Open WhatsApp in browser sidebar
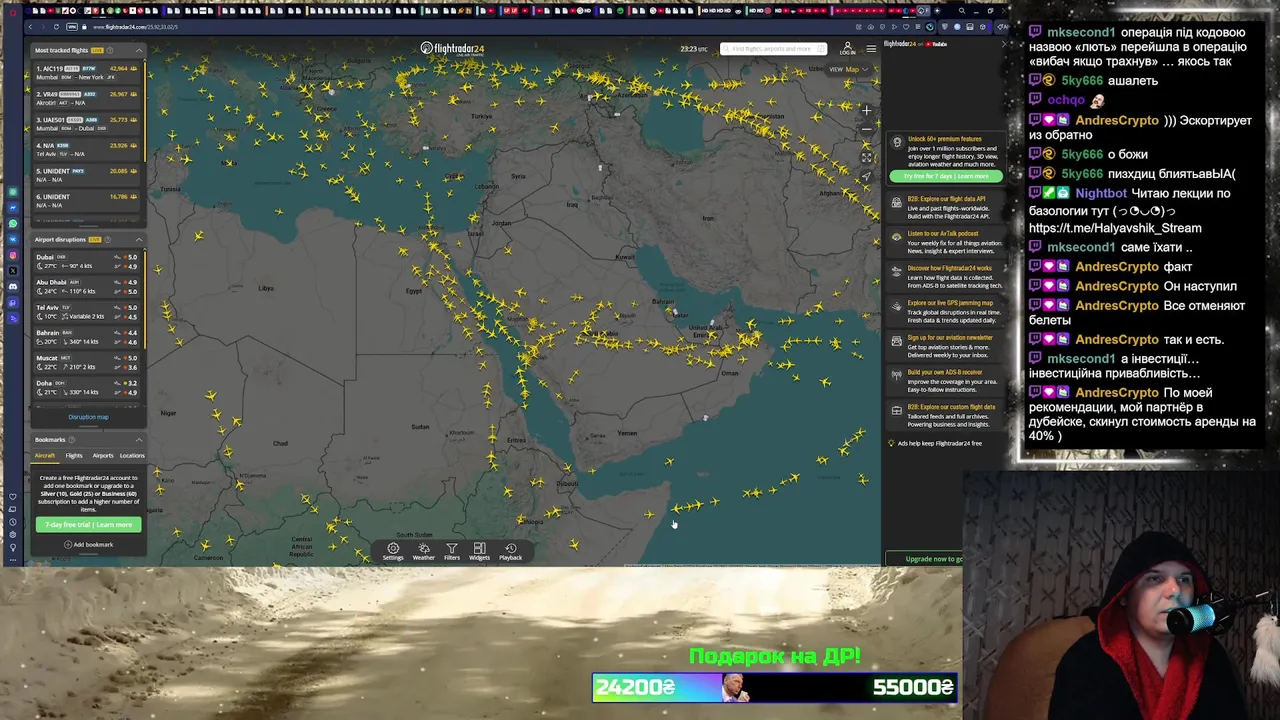Image resolution: width=1280 pixels, height=720 pixels. (x=13, y=224)
